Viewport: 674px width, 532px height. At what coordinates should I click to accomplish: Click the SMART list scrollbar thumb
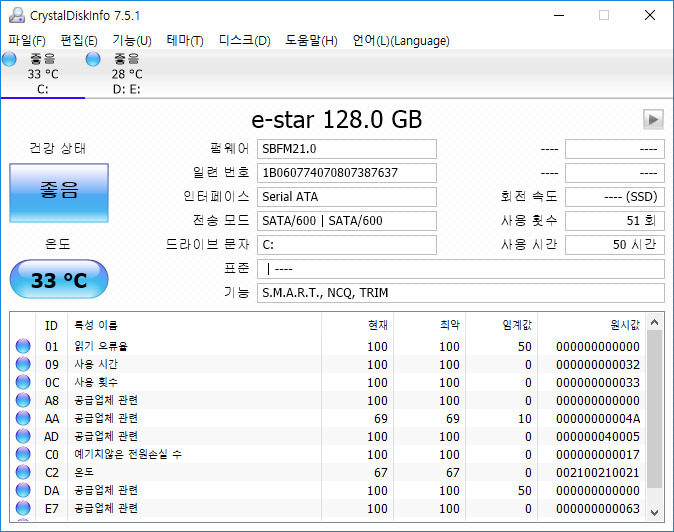654,409
